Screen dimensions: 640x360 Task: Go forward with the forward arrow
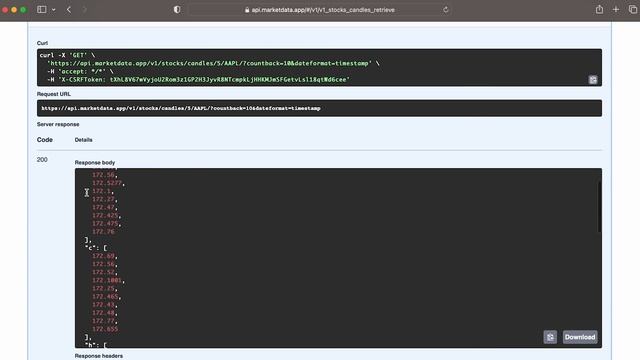pyautogui.click(x=84, y=9)
